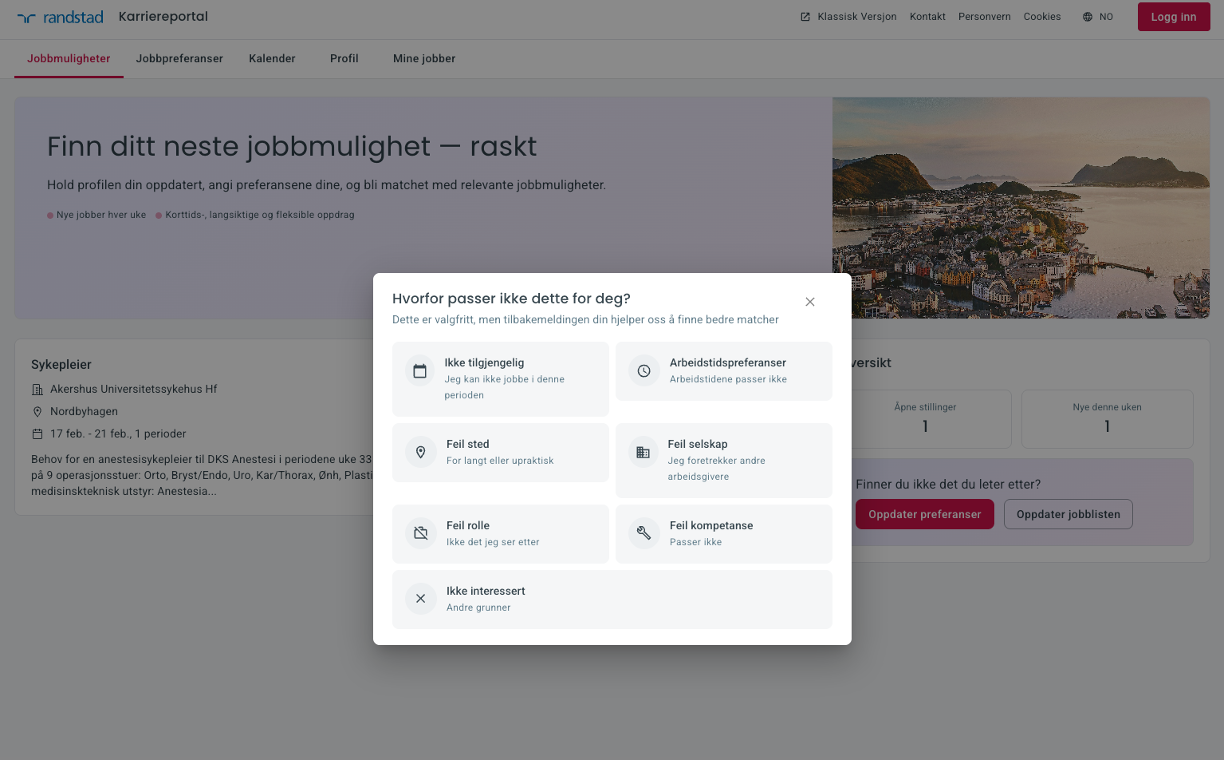Click the calendar icon for Ikke tilgjengelig
1224x760 pixels.
tap(420, 371)
